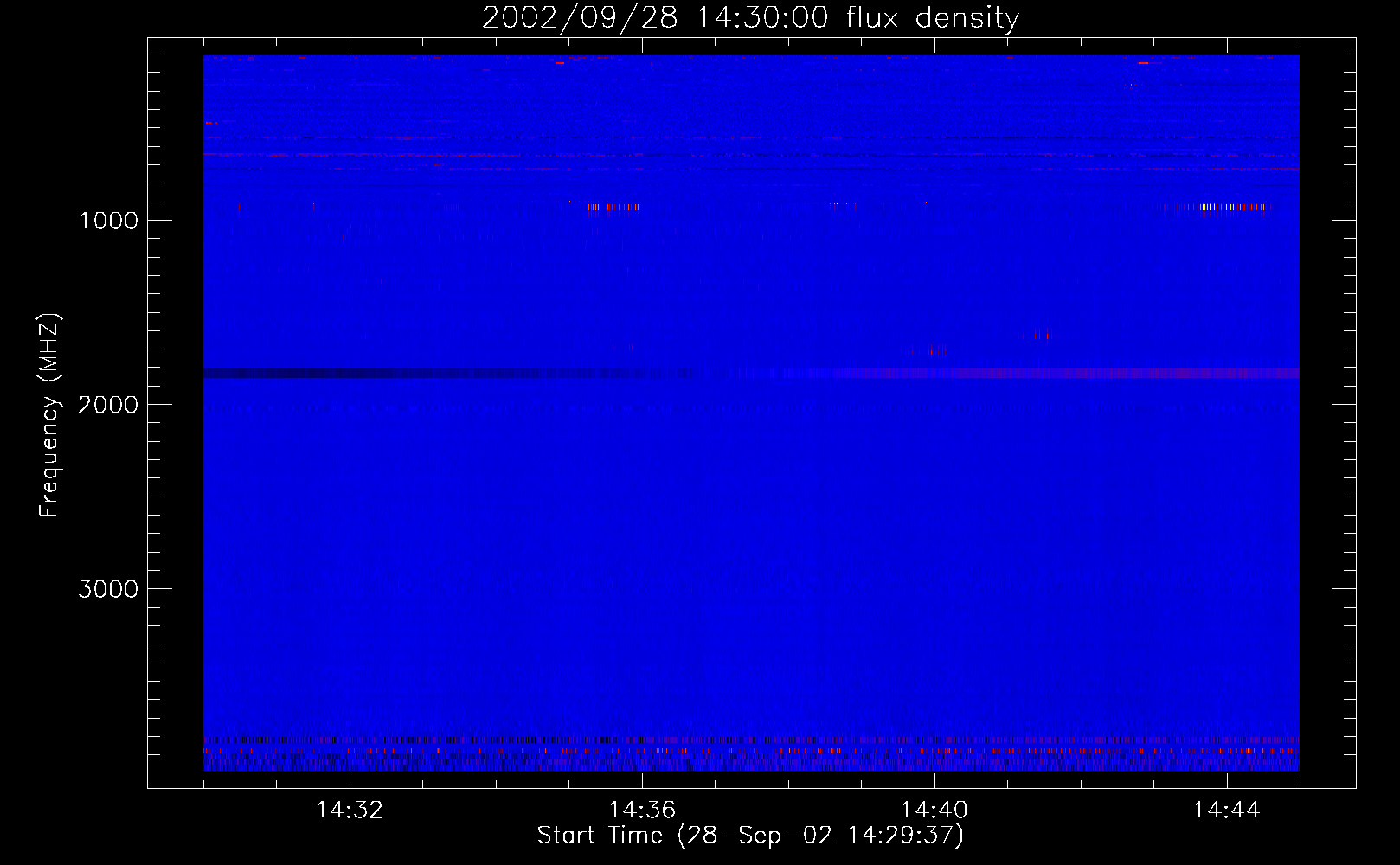
Task: Click the 2000 frequency tick label
Action: click(x=108, y=405)
